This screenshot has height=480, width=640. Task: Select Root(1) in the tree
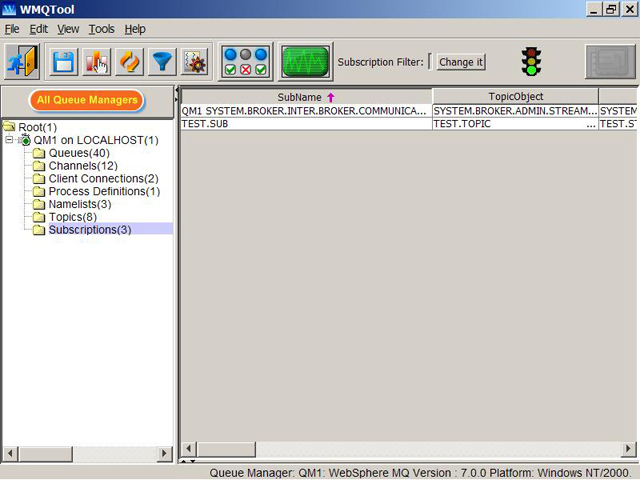coord(38,127)
